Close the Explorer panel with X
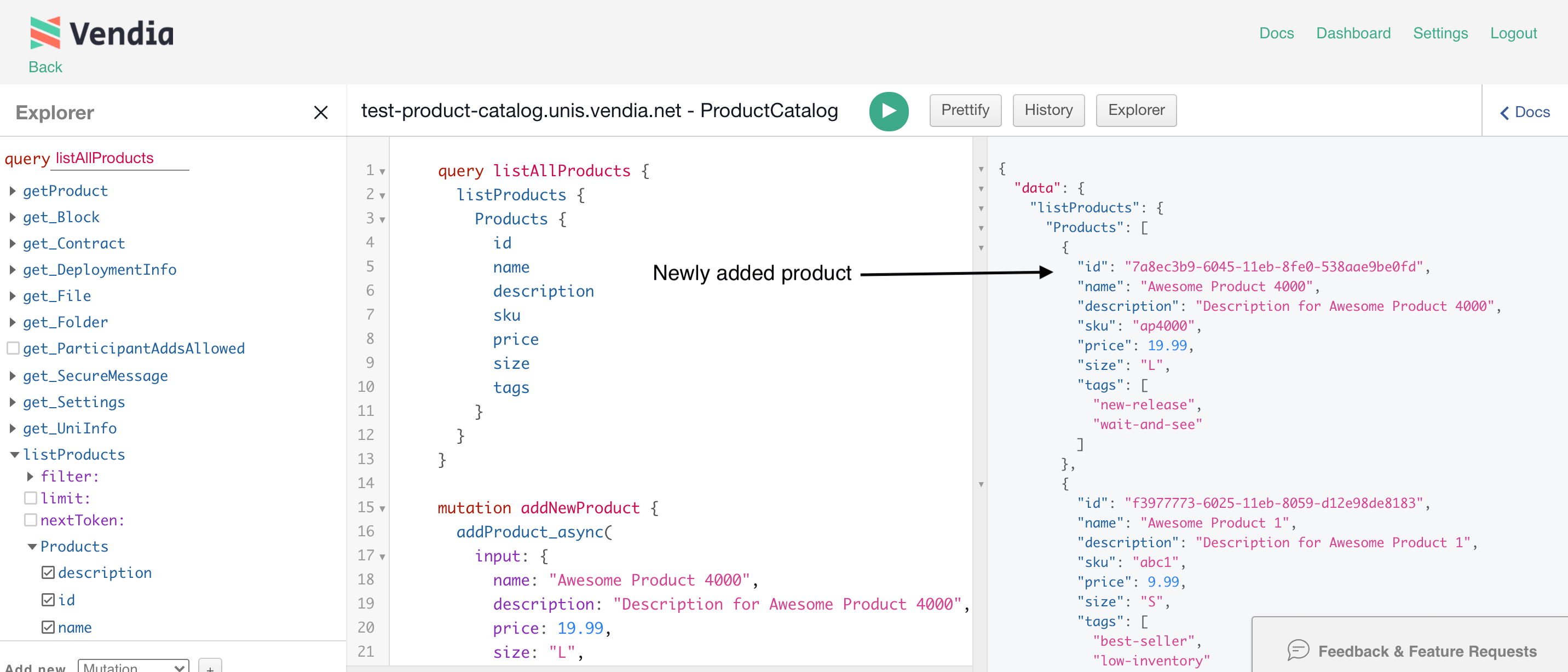 click(321, 113)
